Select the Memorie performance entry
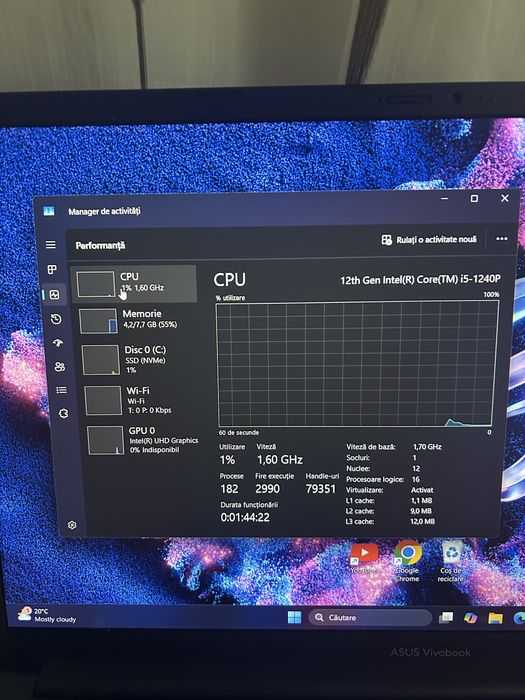This screenshot has height=700, width=525. pyautogui.click(x=138, y=320)
